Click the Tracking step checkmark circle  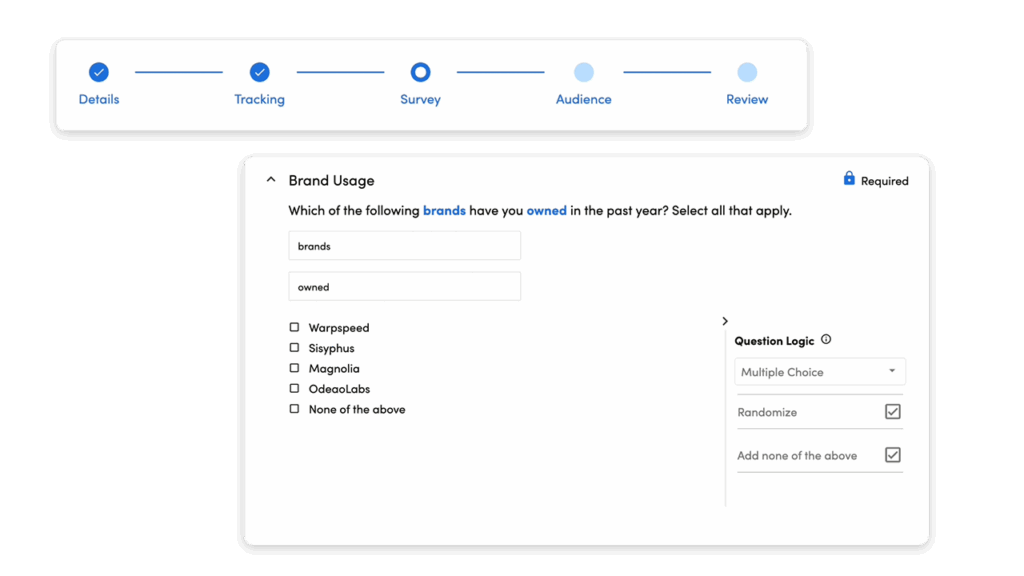coord(259,72)
